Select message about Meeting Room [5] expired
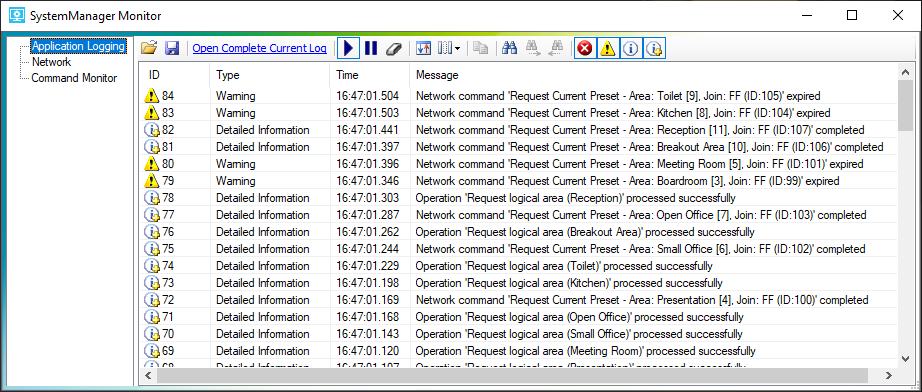 click(x=640, y=163)
